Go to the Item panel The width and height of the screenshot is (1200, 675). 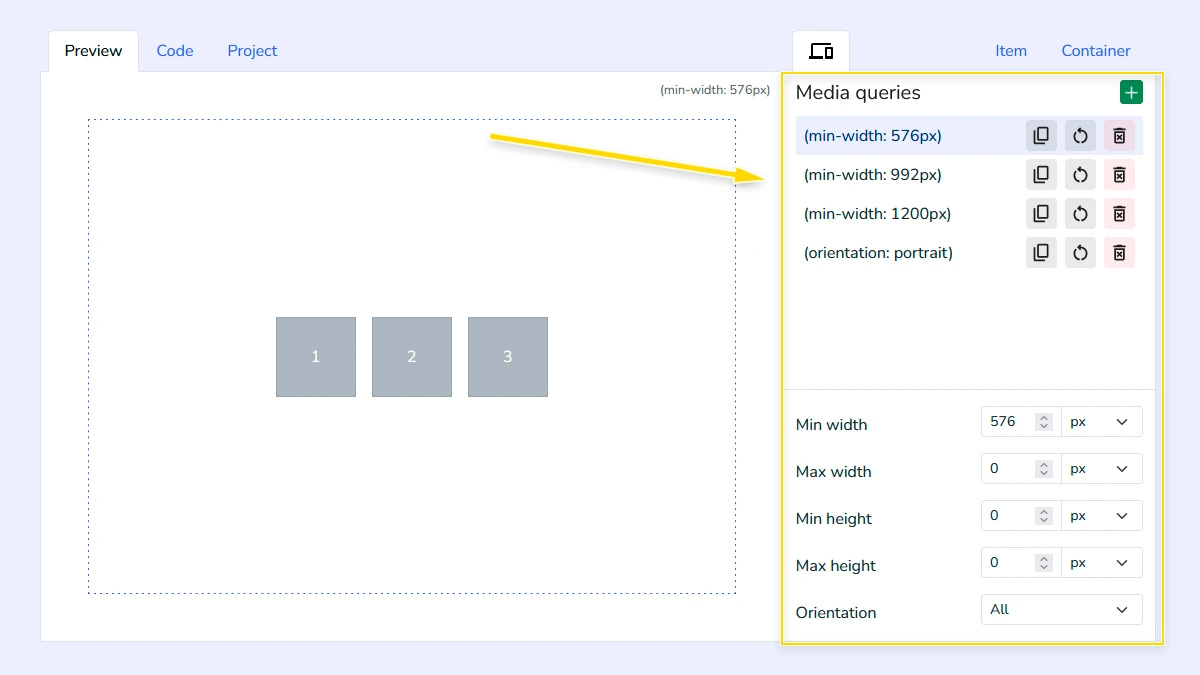pos(1011,50)
